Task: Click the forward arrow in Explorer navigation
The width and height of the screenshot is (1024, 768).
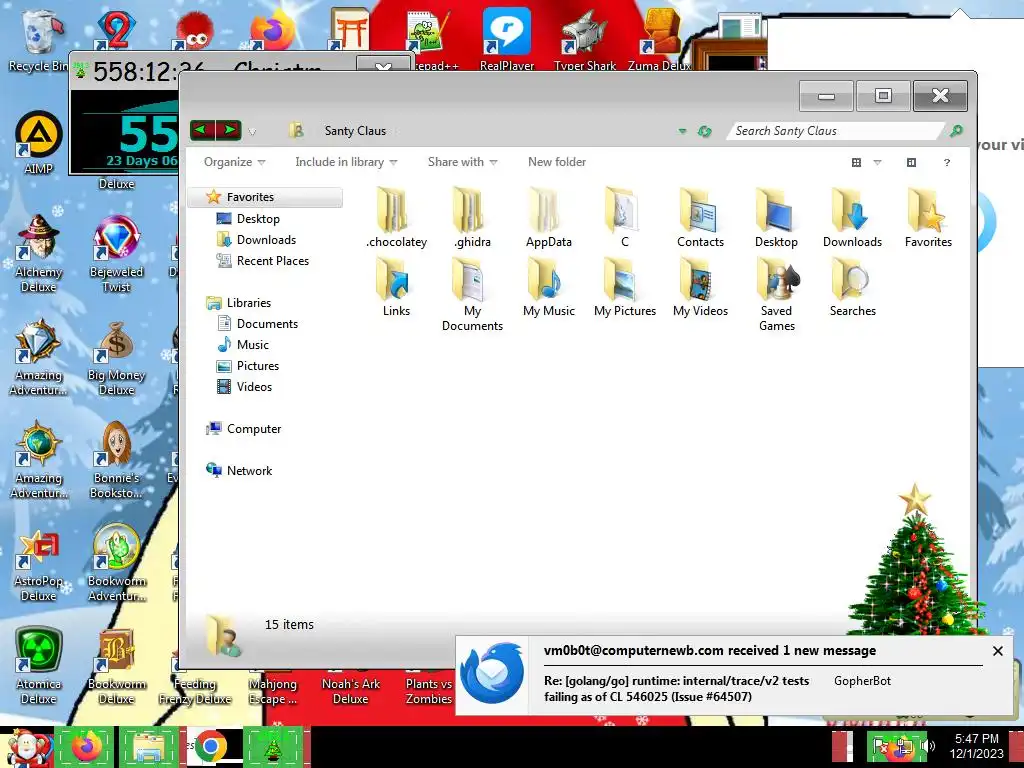Action: (229, 130)
